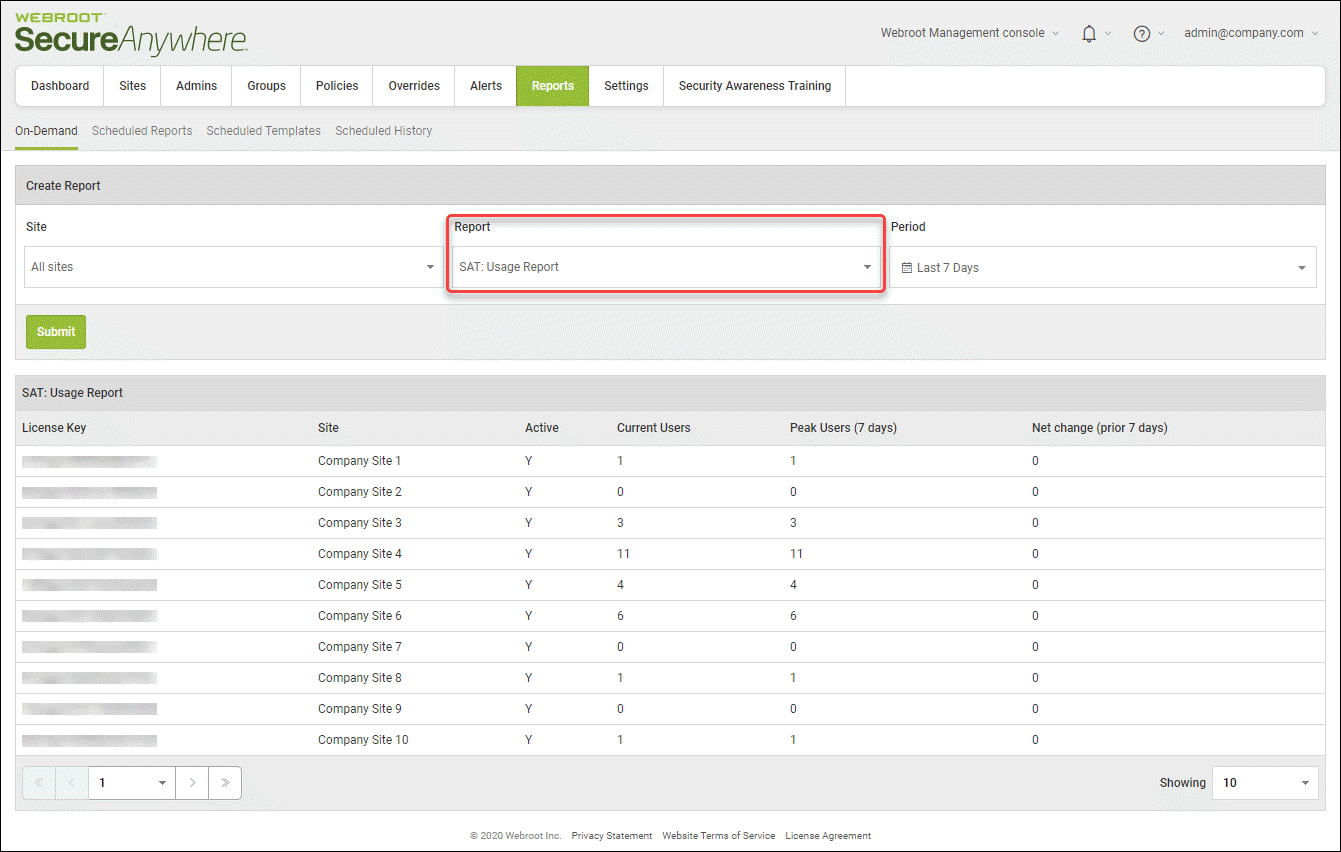Click the Net change (prior 7 days) header
The height and width of the screenshot is (852, 1341).
1100,428
